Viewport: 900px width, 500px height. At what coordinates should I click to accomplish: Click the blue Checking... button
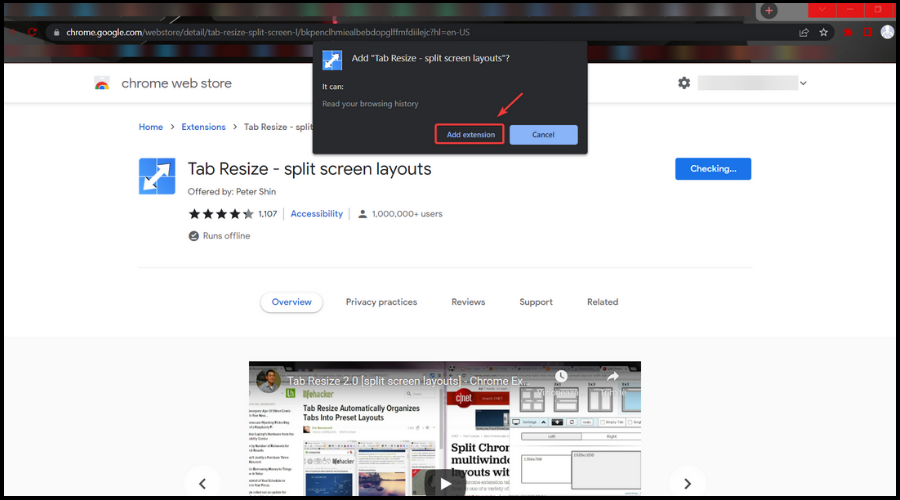[x=713, y=169]
